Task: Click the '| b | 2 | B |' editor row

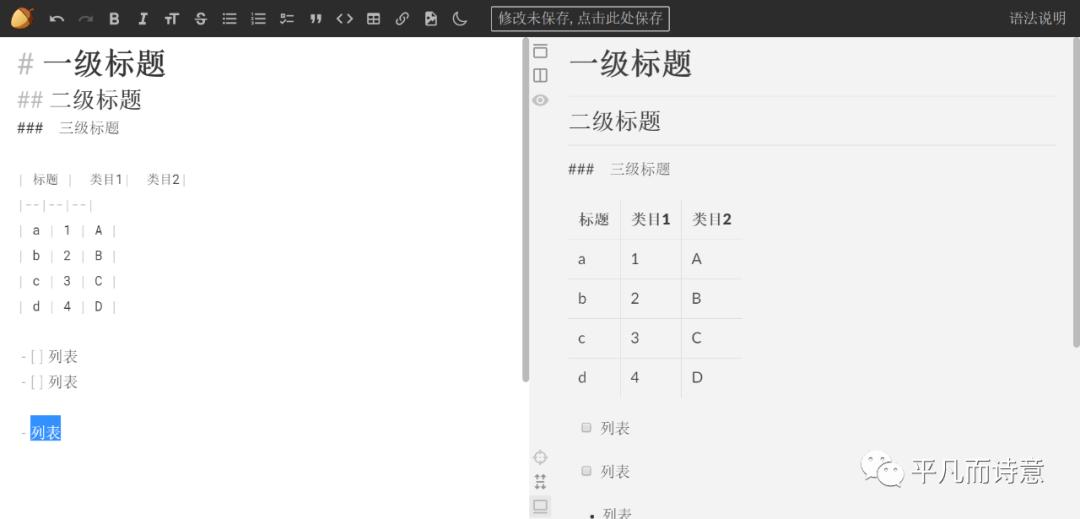Action: click(68, 256)
